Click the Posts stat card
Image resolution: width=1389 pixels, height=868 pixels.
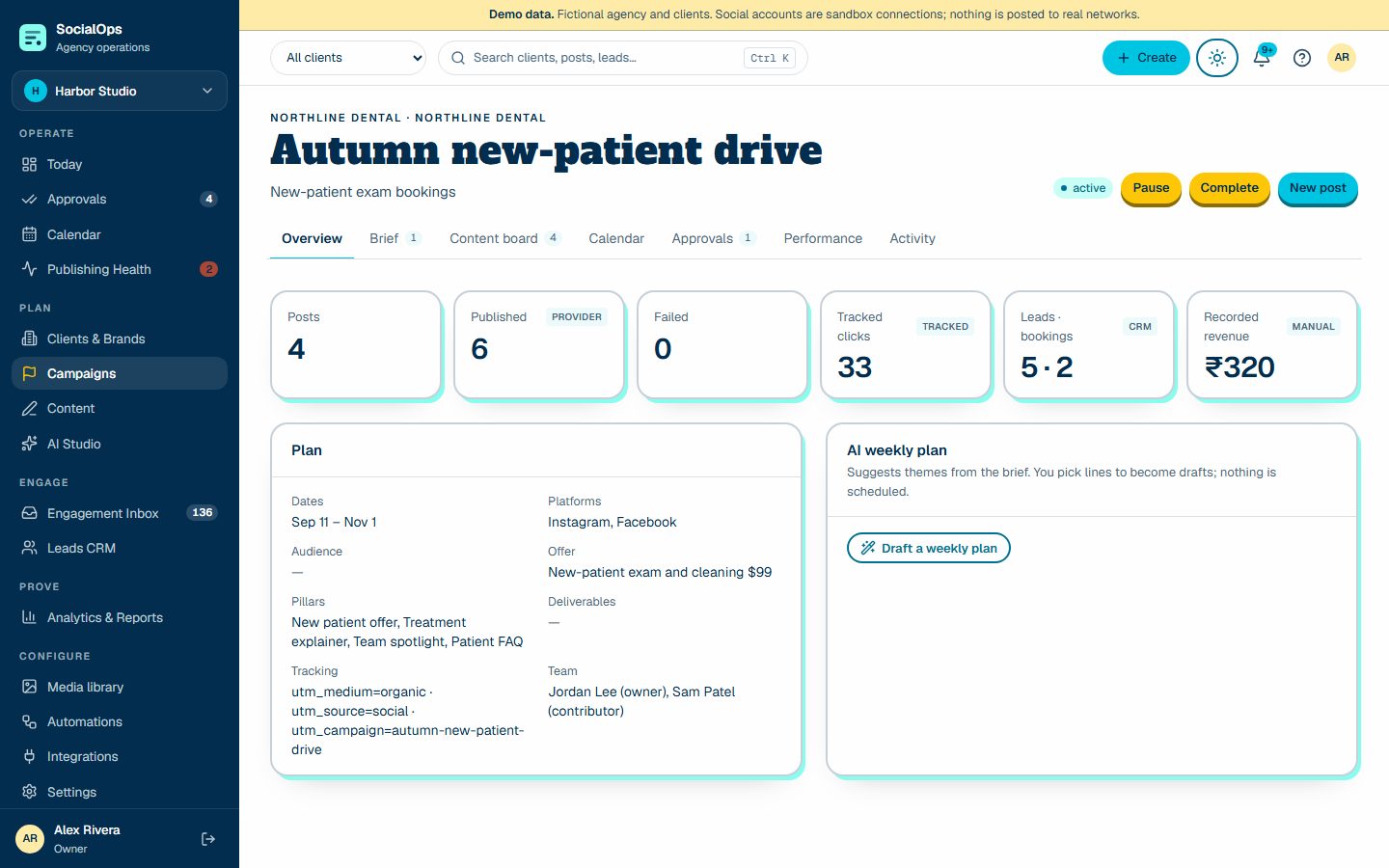tap(356, 344)
